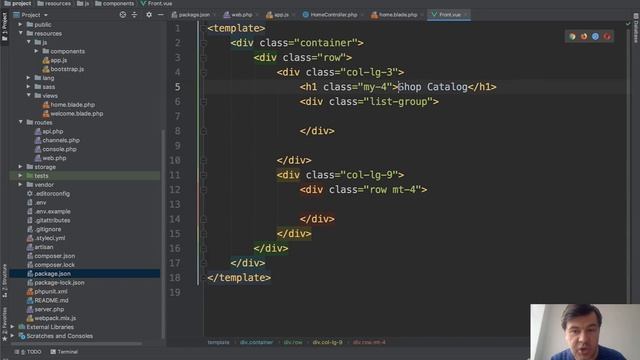Open Project panel settings gear
Viewport: 640px width, 360px height.
coord(149,15)
